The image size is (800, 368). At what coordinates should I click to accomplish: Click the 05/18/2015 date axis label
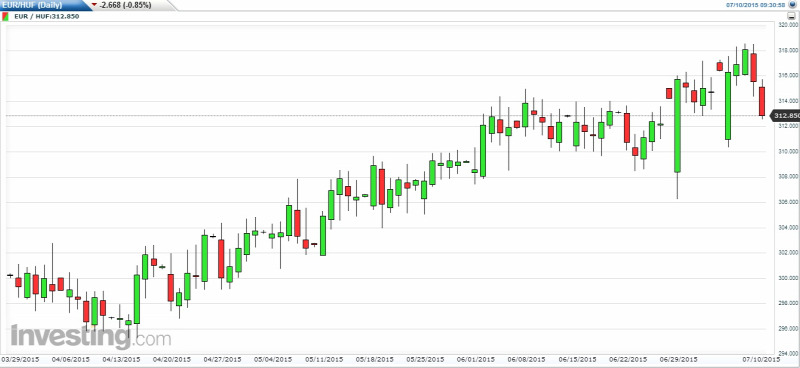[375, 360]
